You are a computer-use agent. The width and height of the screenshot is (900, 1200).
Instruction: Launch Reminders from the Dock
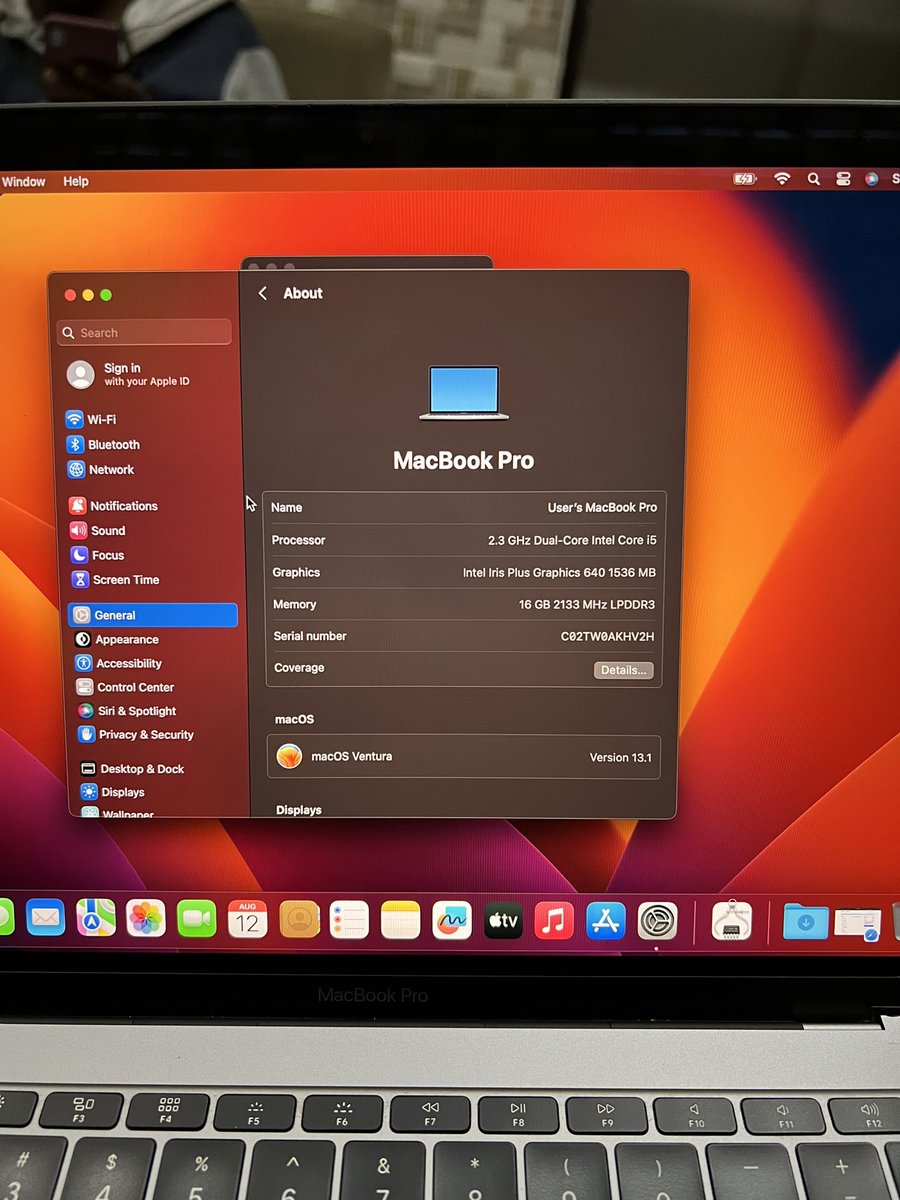350,920
